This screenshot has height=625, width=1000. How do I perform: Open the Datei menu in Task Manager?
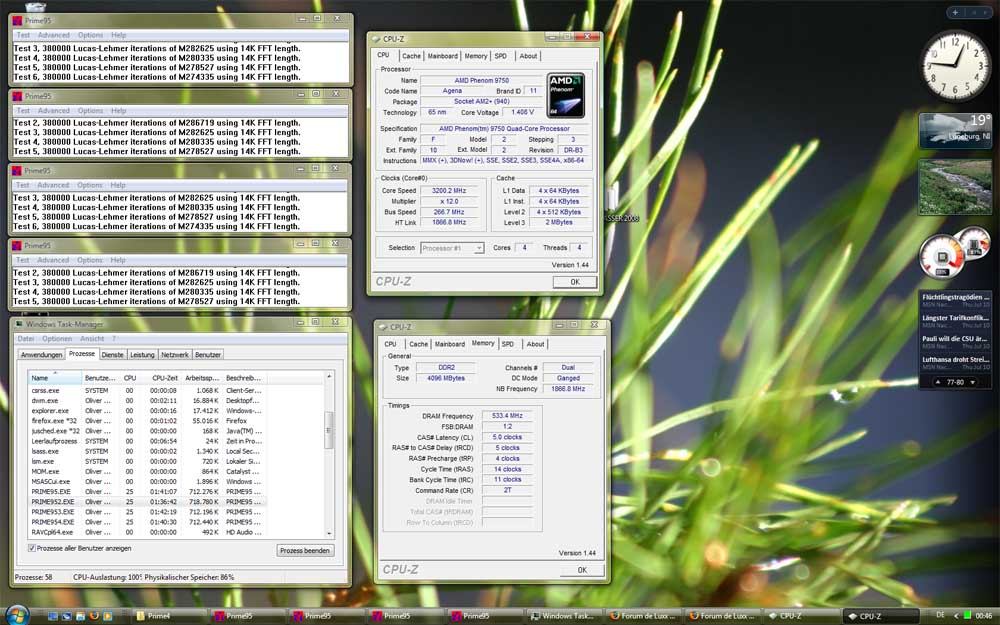26,339
